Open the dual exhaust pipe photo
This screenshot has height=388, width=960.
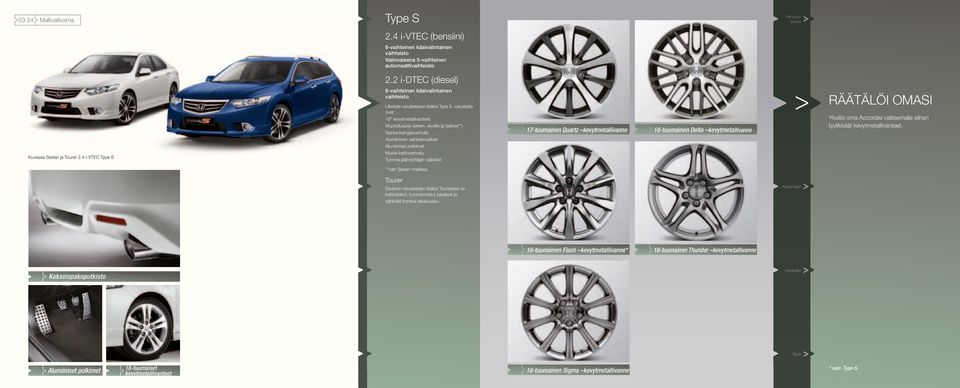(104, 218)
